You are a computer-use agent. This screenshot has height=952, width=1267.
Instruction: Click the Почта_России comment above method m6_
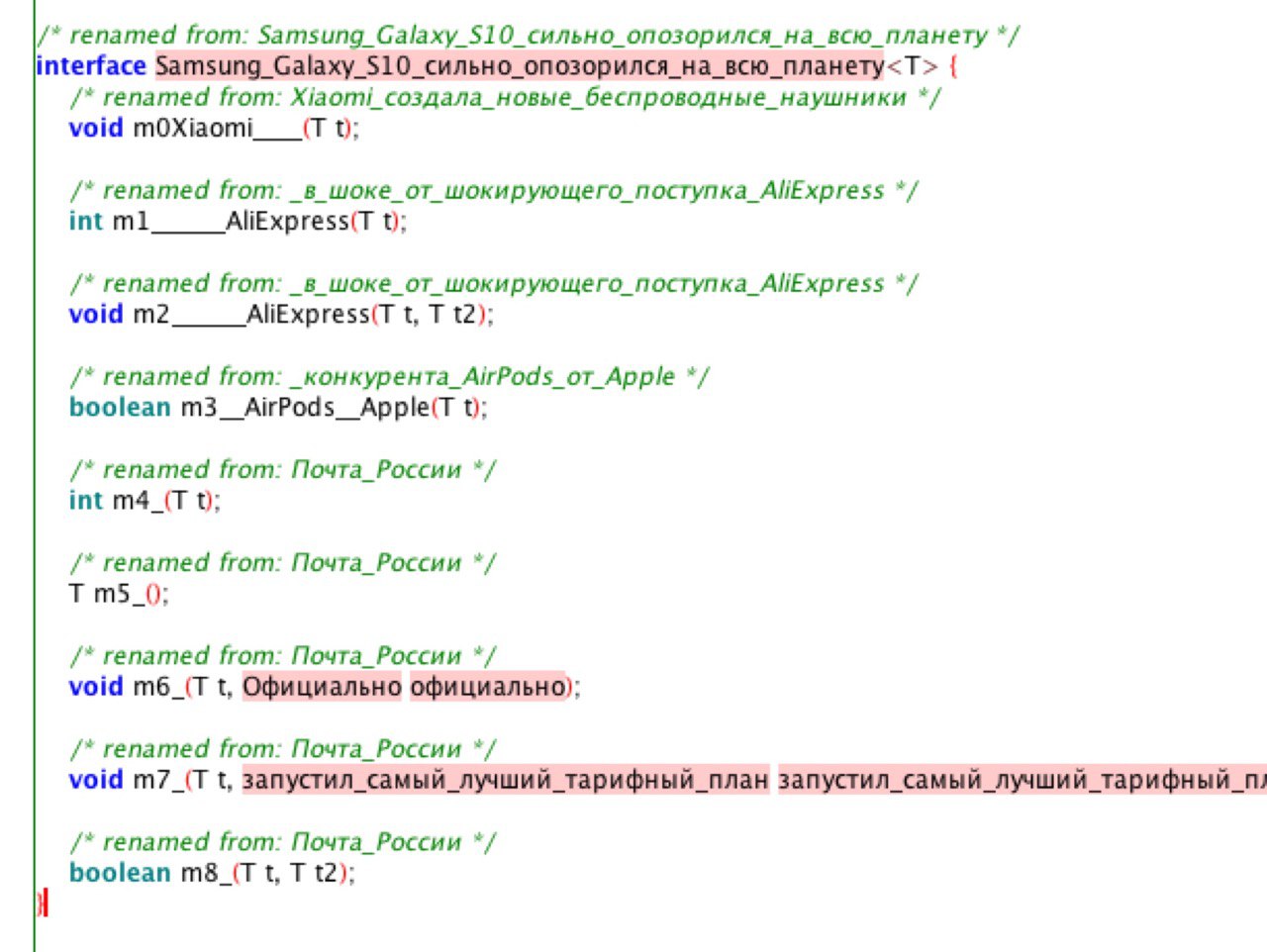282,655
